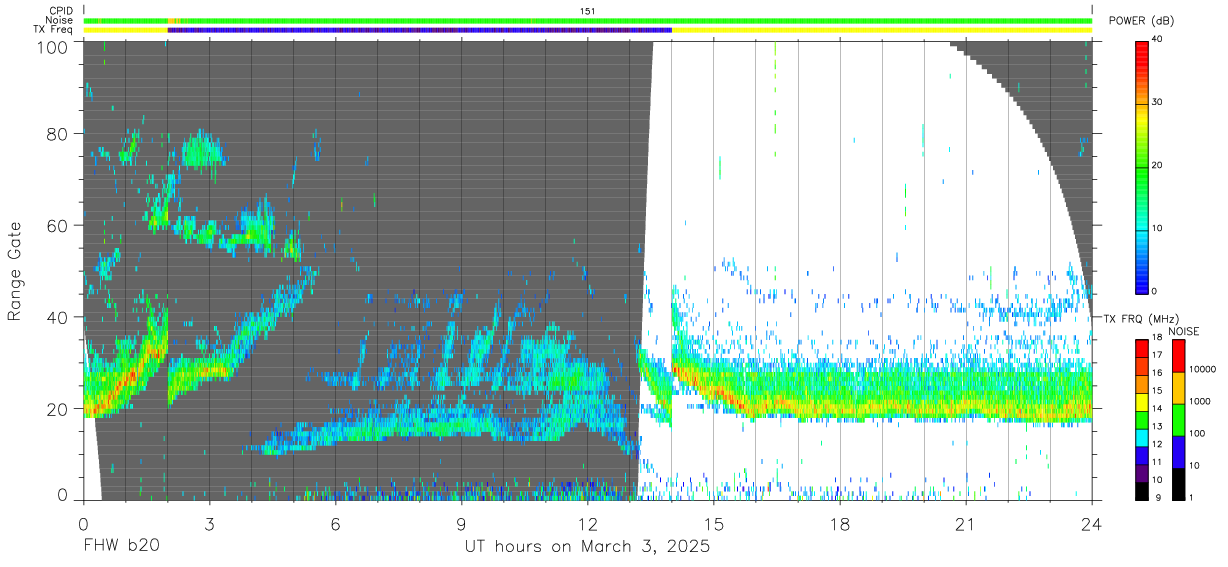Click the POWER (dB) legend title

[x=1143, y=21]
